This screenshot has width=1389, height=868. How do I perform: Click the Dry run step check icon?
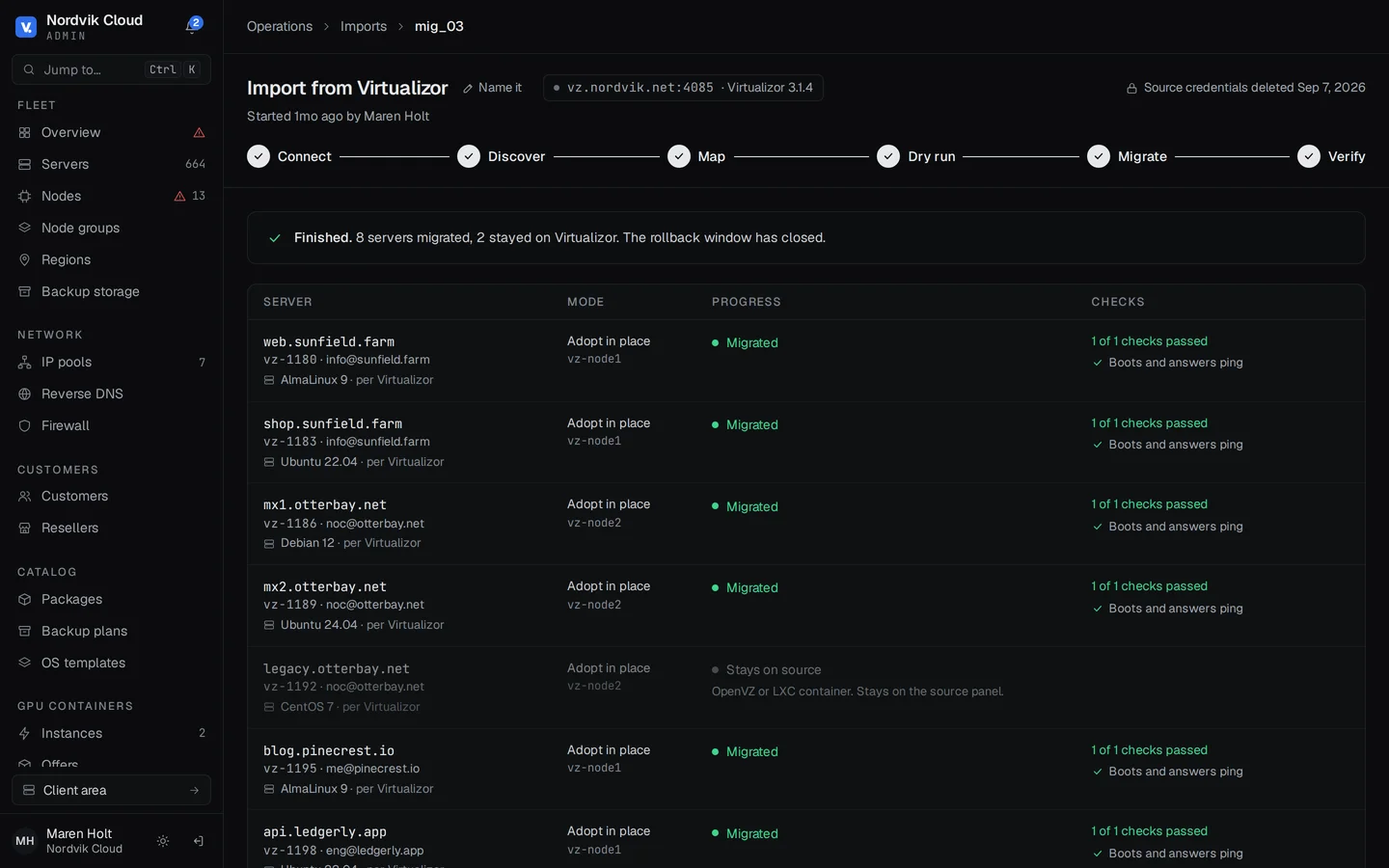888,156
